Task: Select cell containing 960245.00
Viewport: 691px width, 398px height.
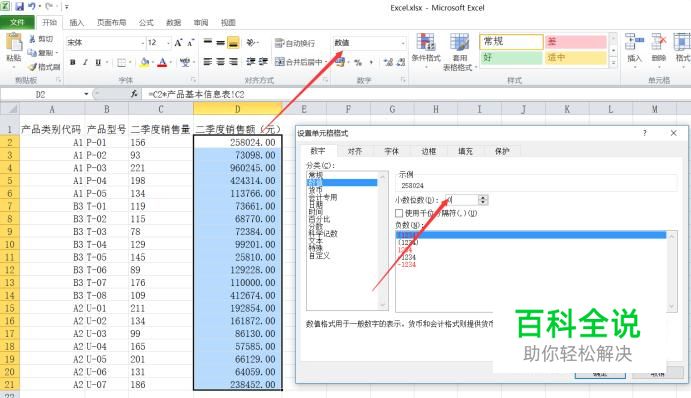Action: click(x=238, y=167)
